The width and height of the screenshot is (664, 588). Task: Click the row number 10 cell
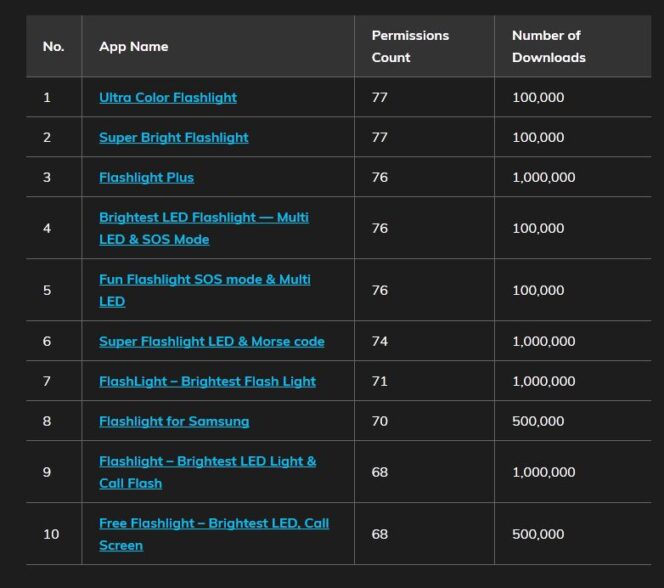(51, 534)
